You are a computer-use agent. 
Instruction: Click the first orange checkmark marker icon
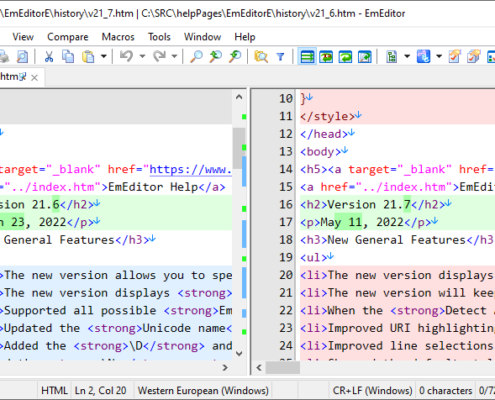(x=454, y=56)
